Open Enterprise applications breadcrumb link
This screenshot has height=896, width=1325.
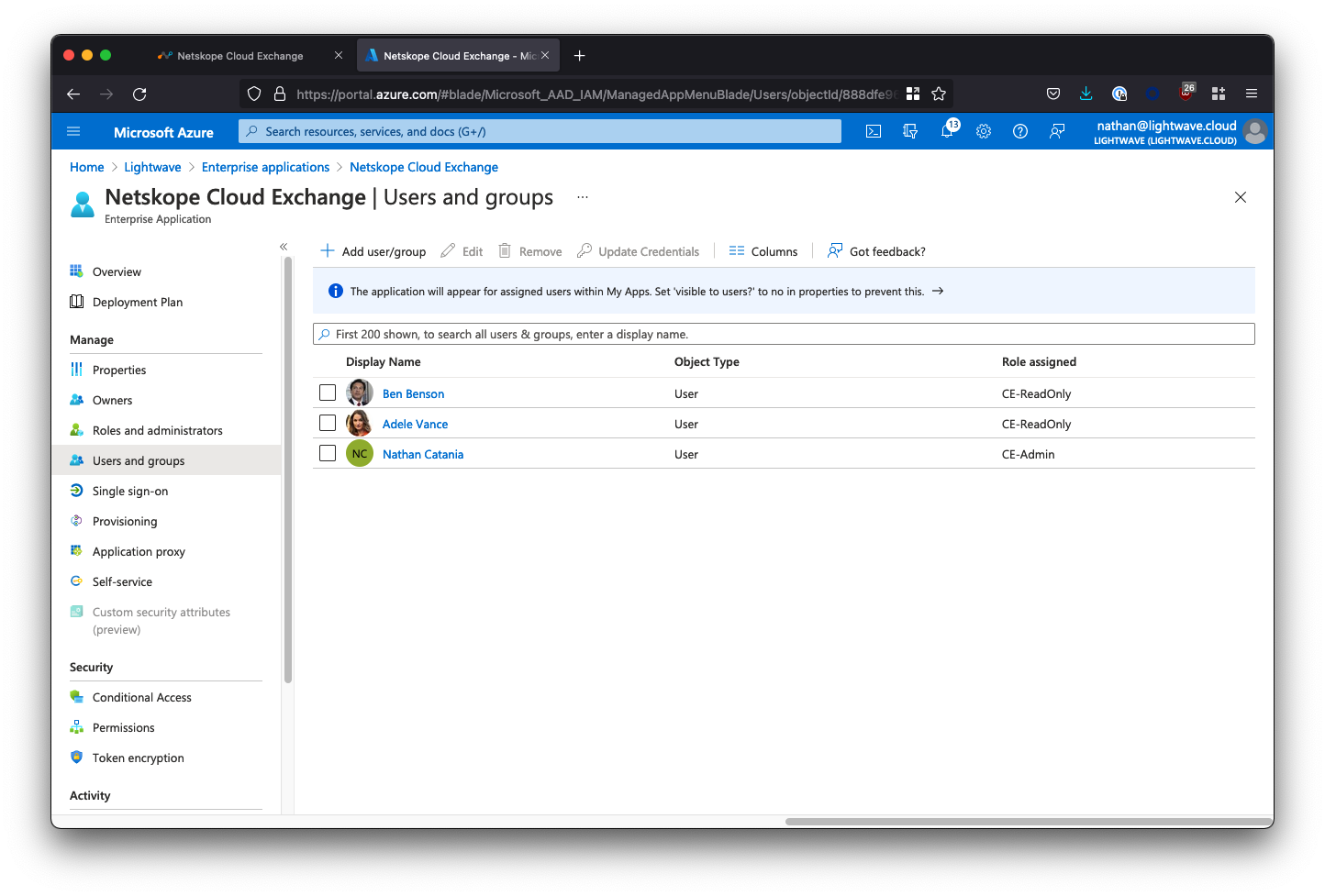(265, 167)
